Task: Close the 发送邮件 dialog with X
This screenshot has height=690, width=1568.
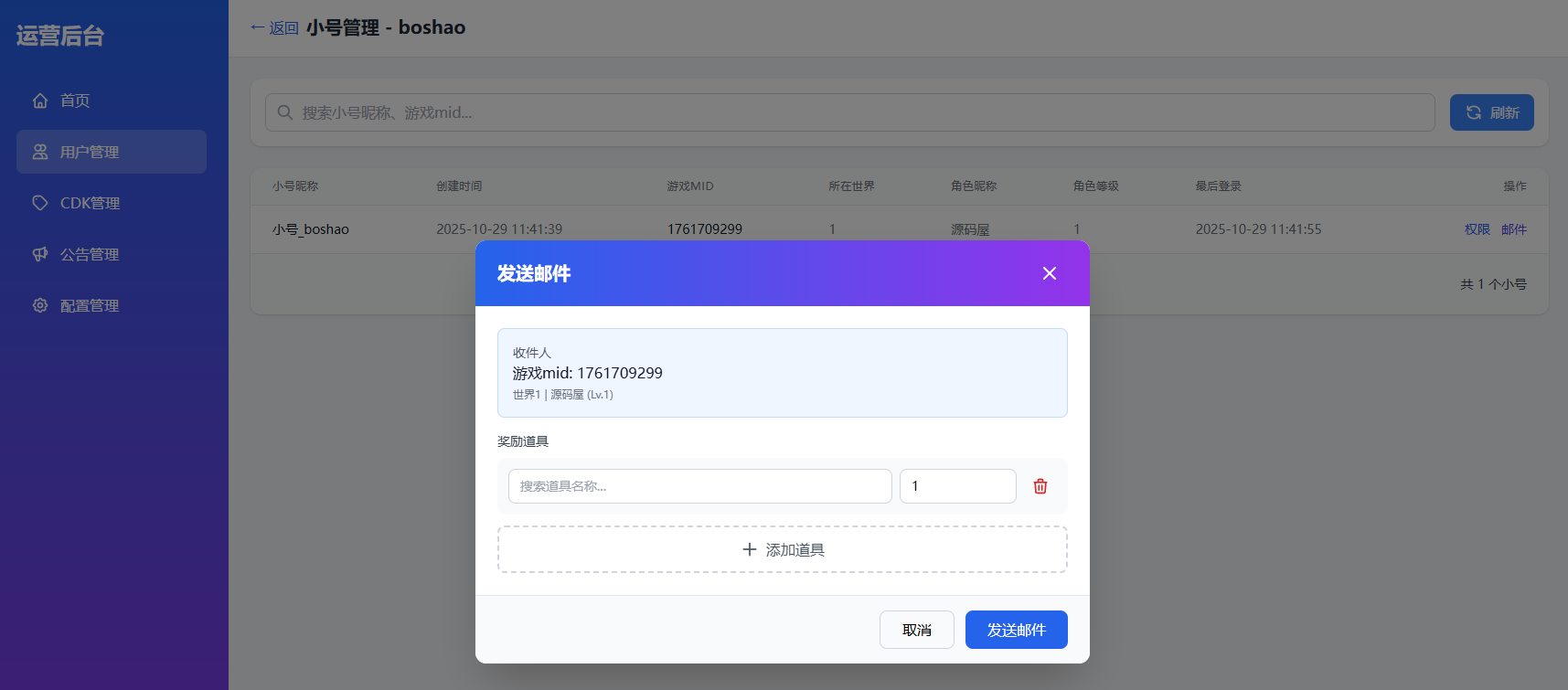Action: (x=1050, y=273)
